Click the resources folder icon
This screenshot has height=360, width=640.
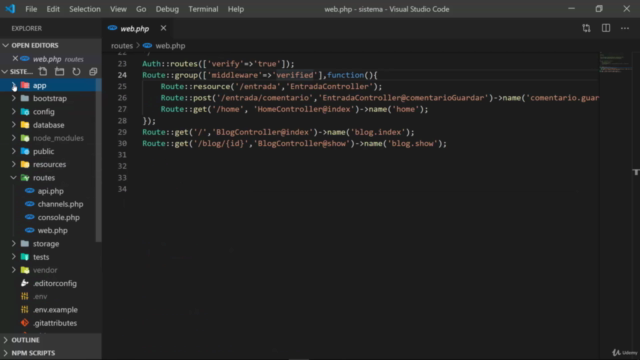point(25,164)
